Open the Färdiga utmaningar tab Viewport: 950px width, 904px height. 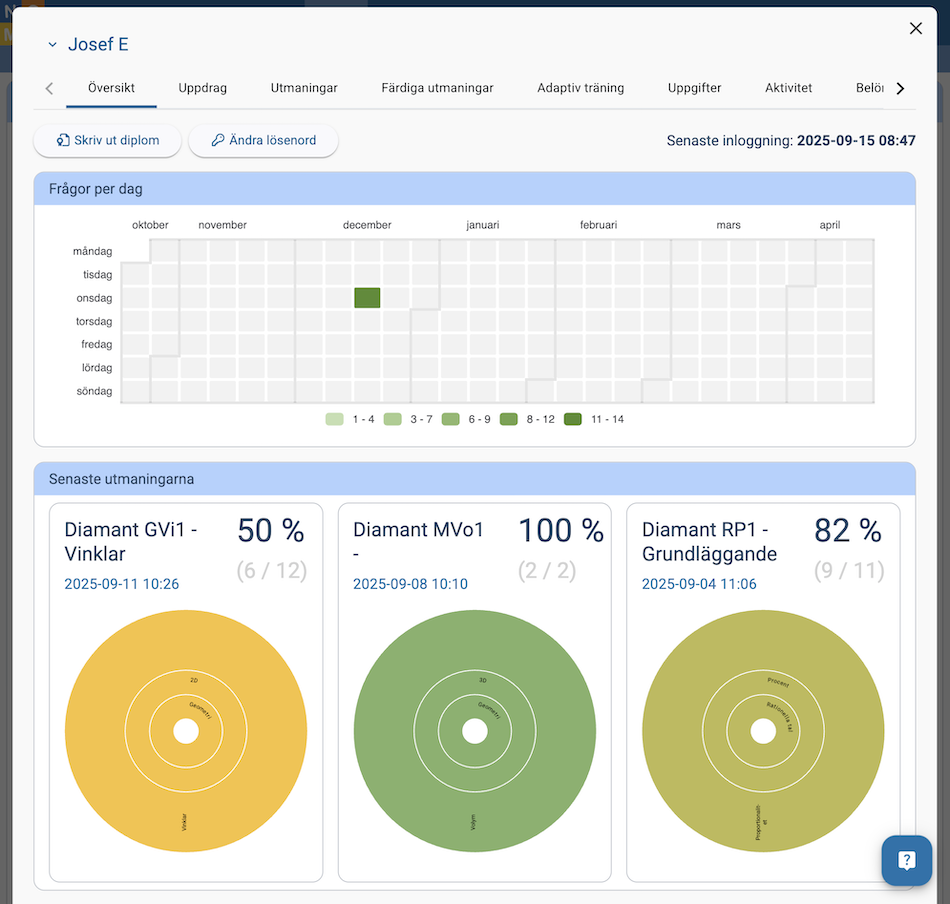pyautogui.click(x=437, y=88)
